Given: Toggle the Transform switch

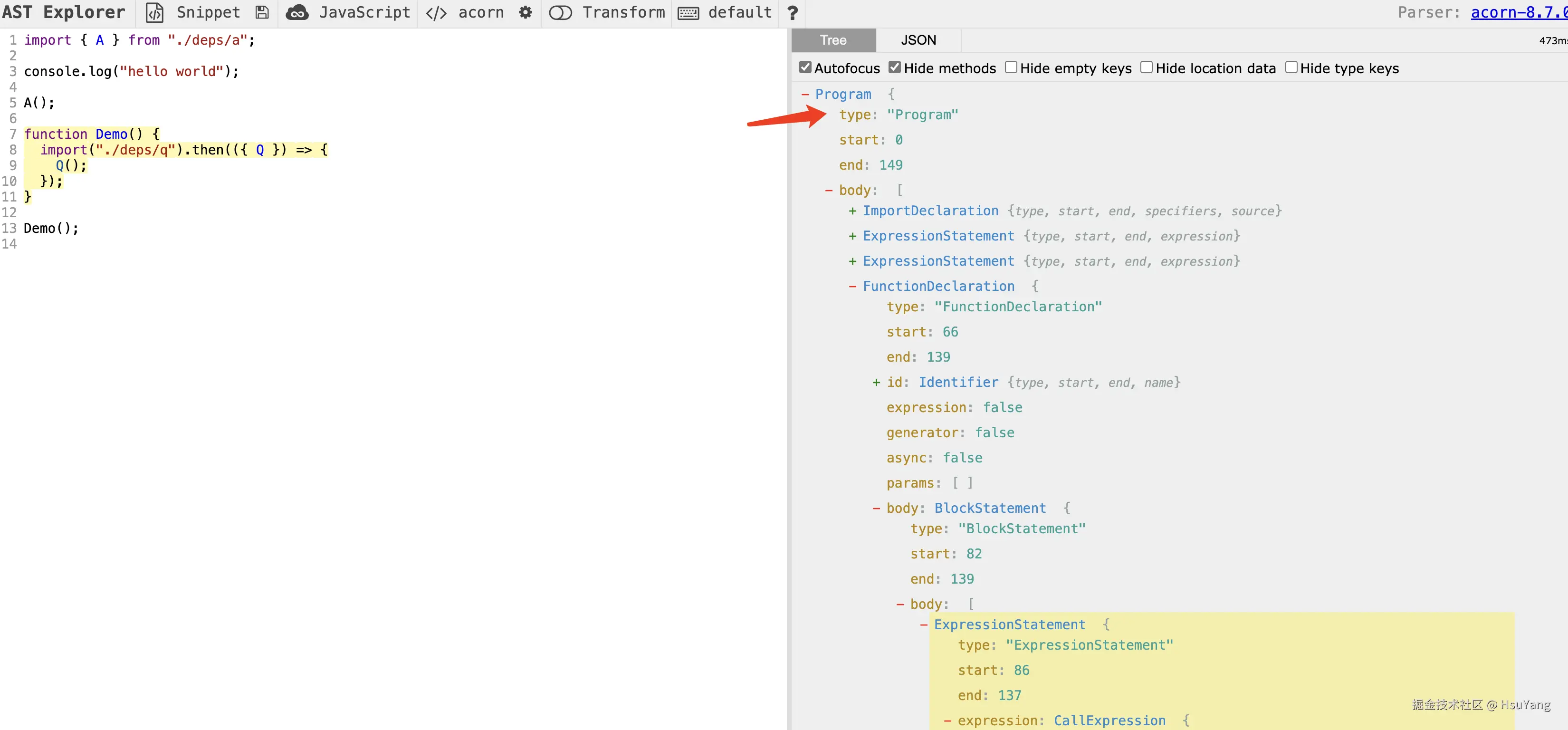Looking at the screenshot, I should (x=560, y=13).
